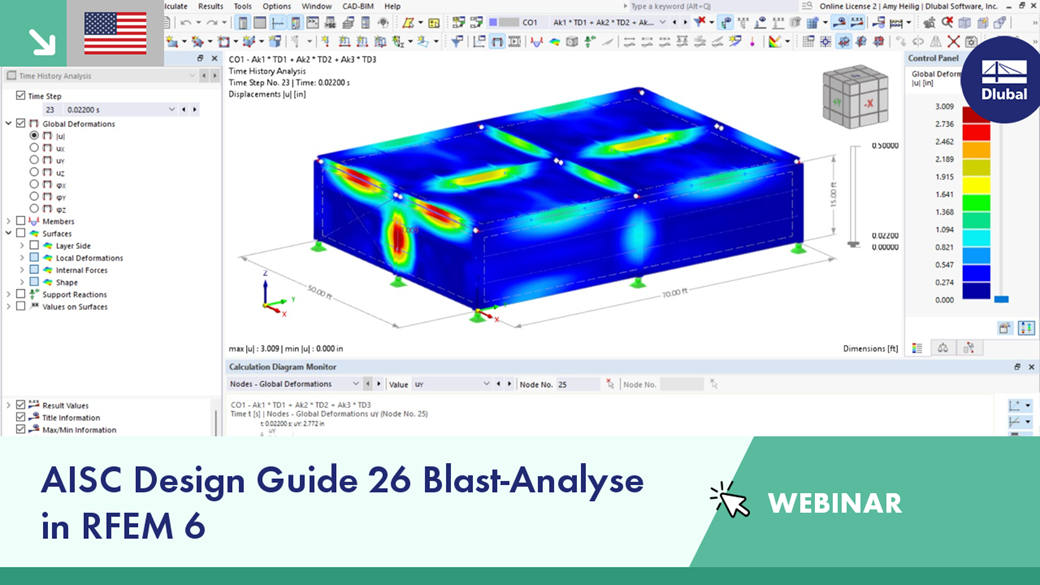Open the CO1 load combination dropdown
1040x585 pixels.
tap(662, 23)
